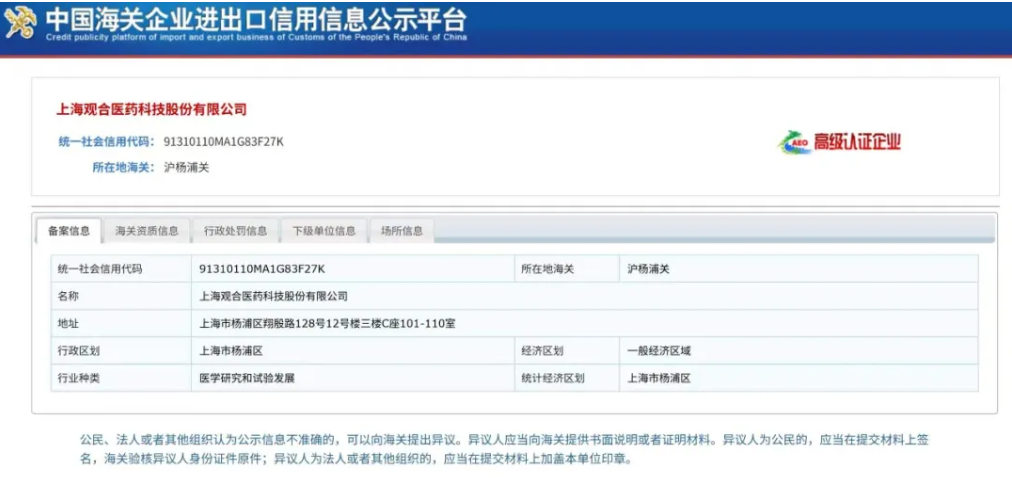Click the 行政区划 label cell
Viewport: 1012px width, 478px height.
tap(121, 351)
